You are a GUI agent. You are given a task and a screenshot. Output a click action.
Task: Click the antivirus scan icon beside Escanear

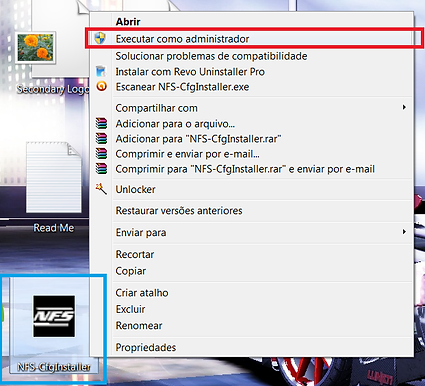pos(101,87)
